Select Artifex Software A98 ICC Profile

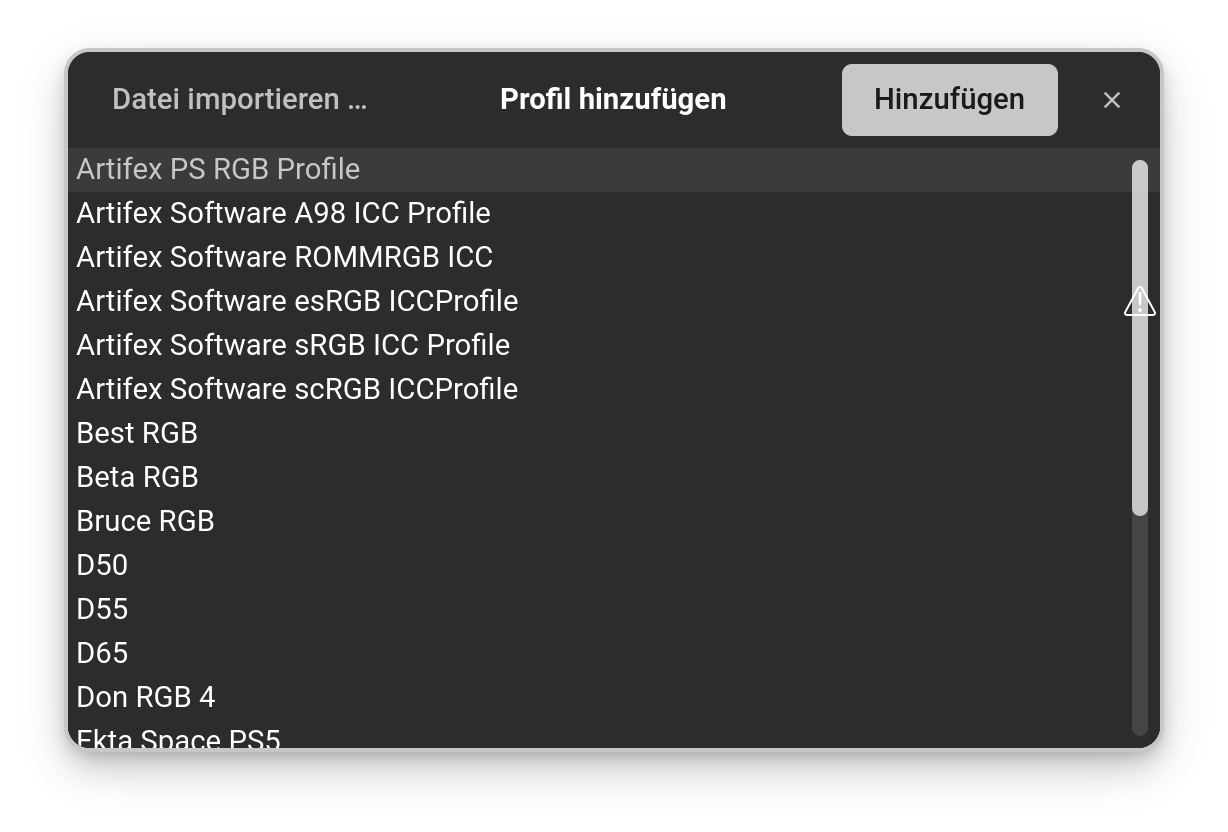(283, 213)
